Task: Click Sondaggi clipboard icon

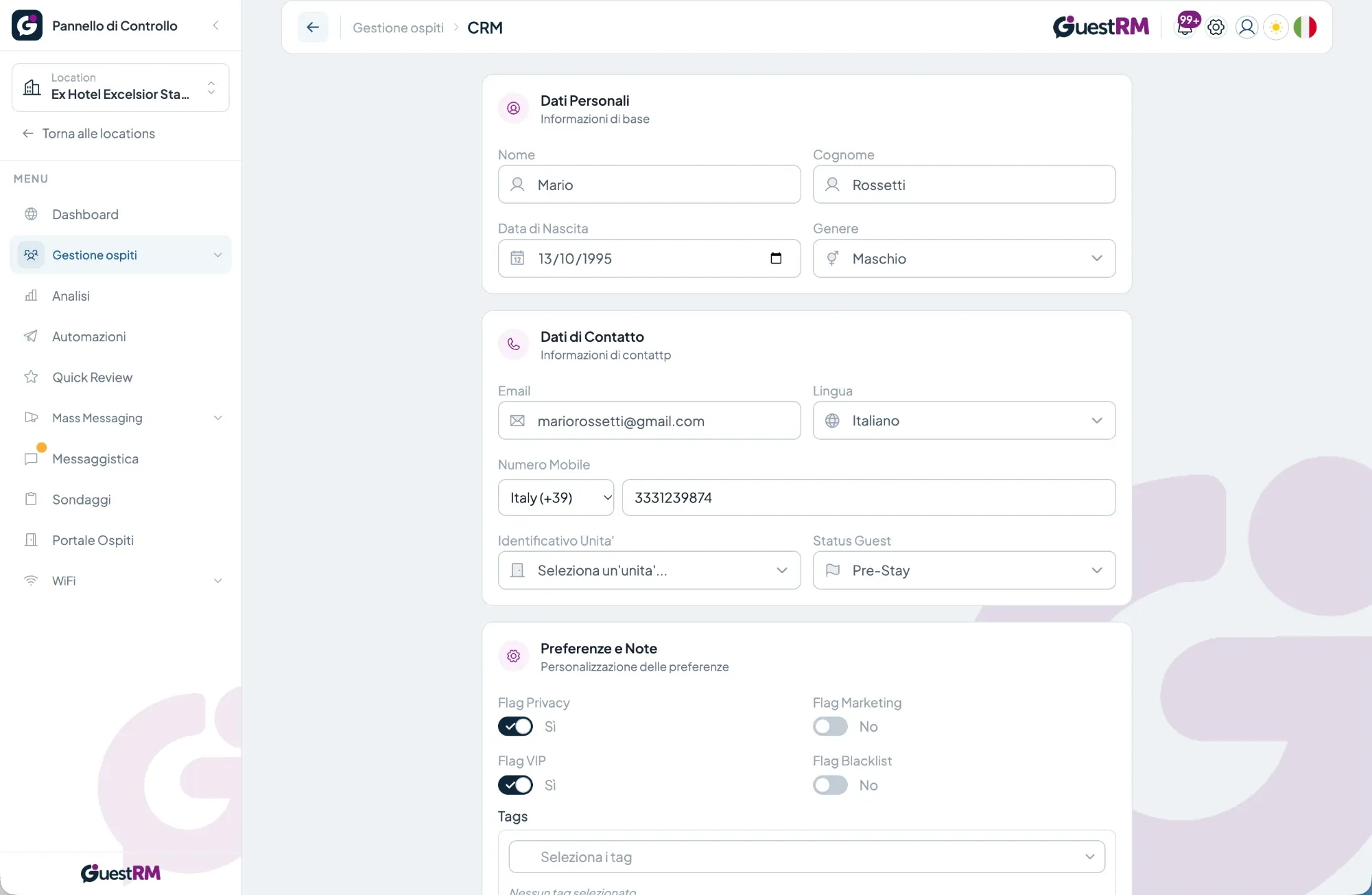Action: pos(31,499)
